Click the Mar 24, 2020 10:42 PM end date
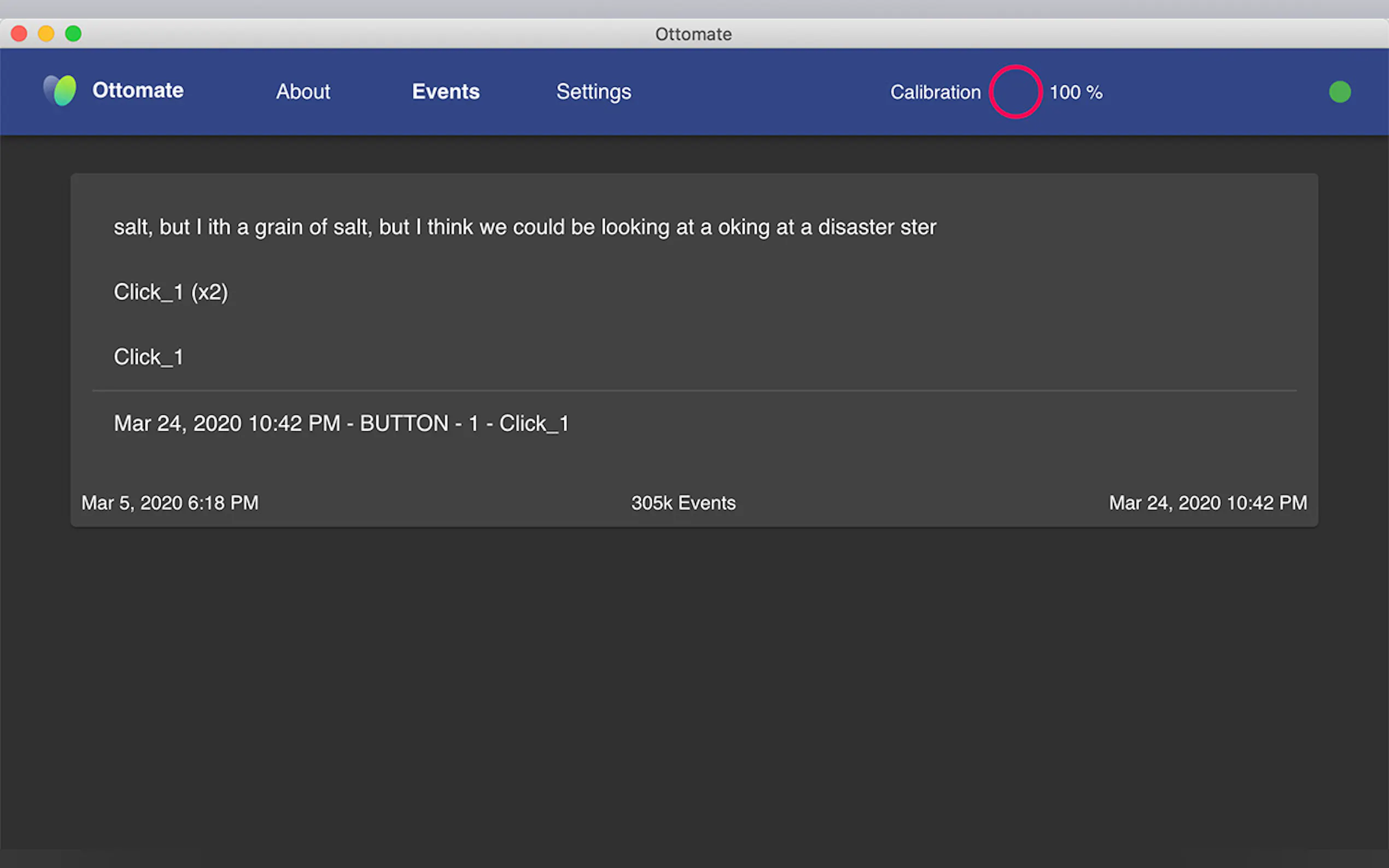The height and width of the screenshot is (868, 1389). [1207, 503]
